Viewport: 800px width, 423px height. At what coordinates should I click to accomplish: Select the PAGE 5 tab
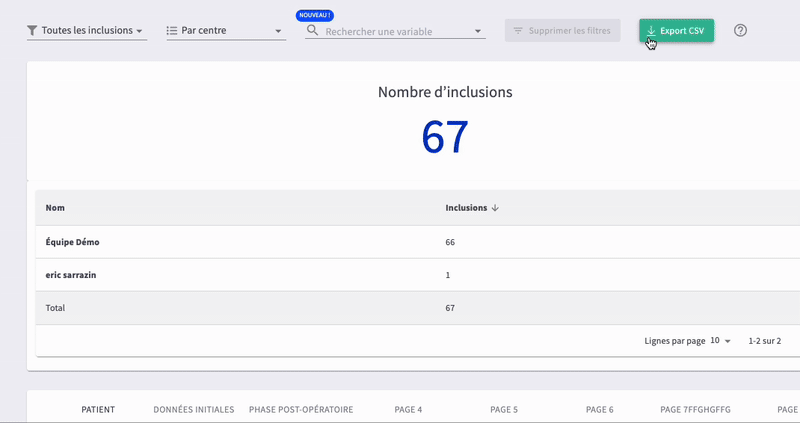point(504,410)
